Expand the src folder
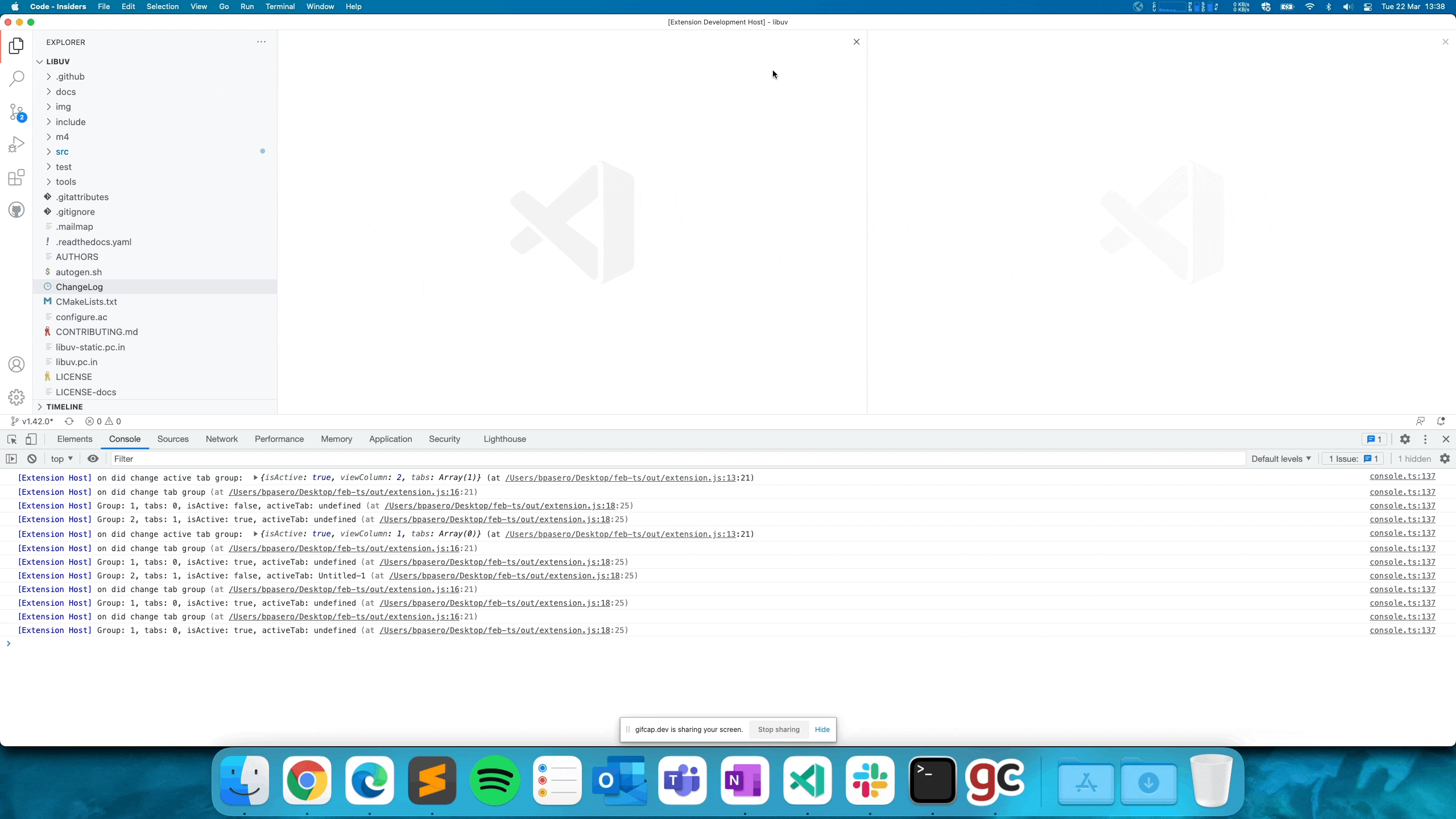Screen dimensions: 1456x819 click(63, 151)
